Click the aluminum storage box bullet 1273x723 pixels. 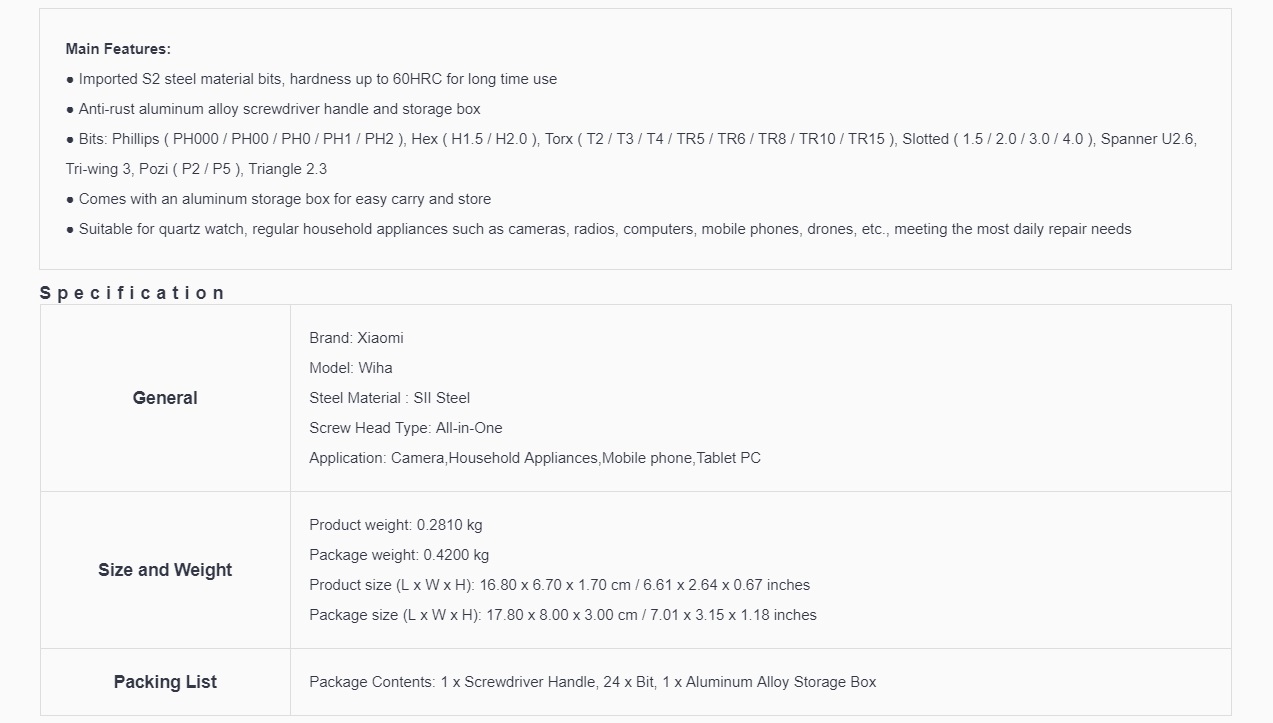point(278,199)
